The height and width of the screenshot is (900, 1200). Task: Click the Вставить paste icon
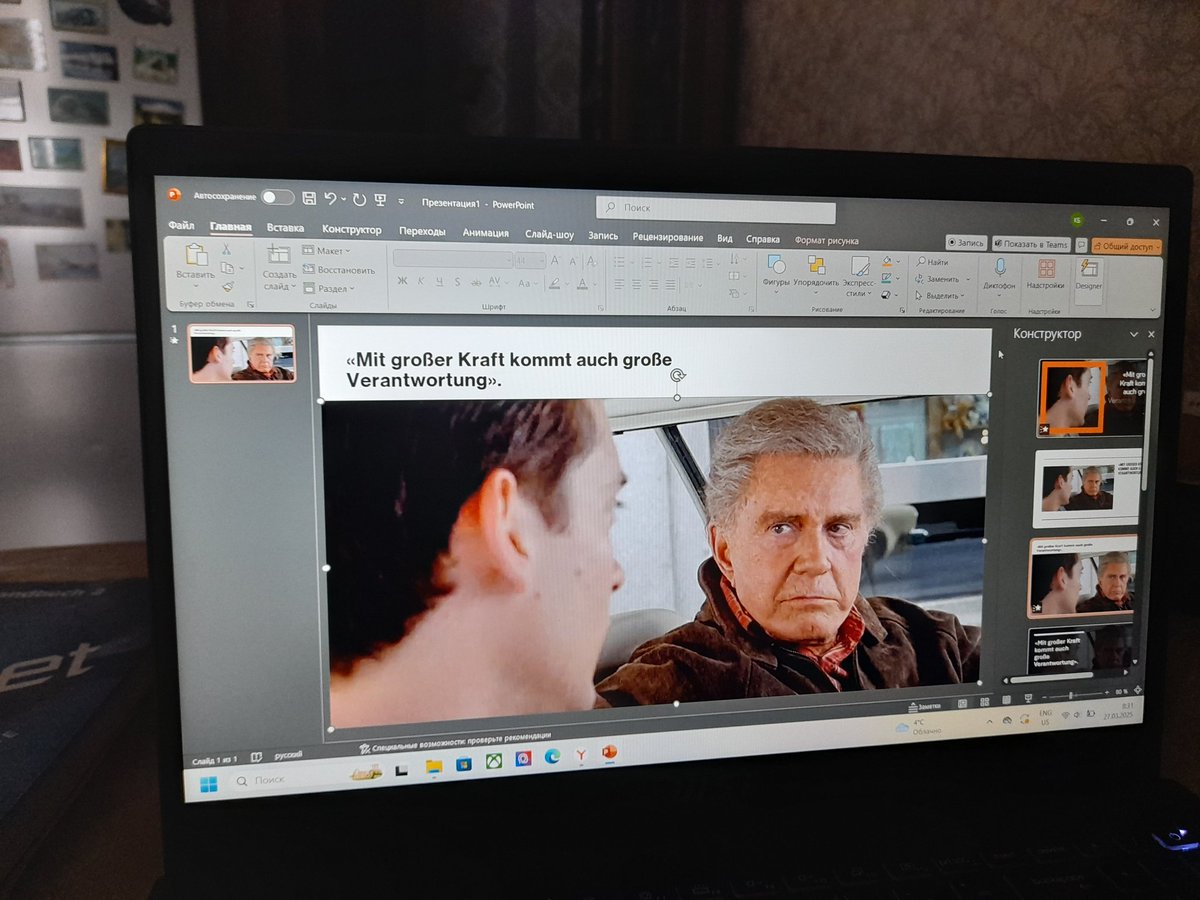click(195, 256)
